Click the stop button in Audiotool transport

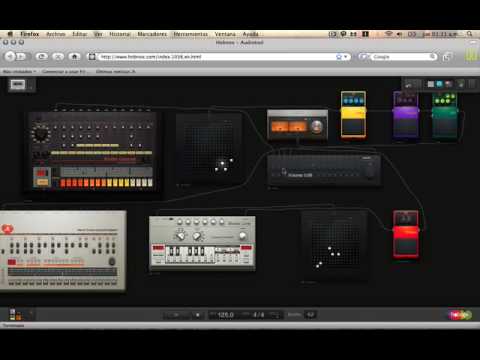pyautogui.click(x=197, y=315)
